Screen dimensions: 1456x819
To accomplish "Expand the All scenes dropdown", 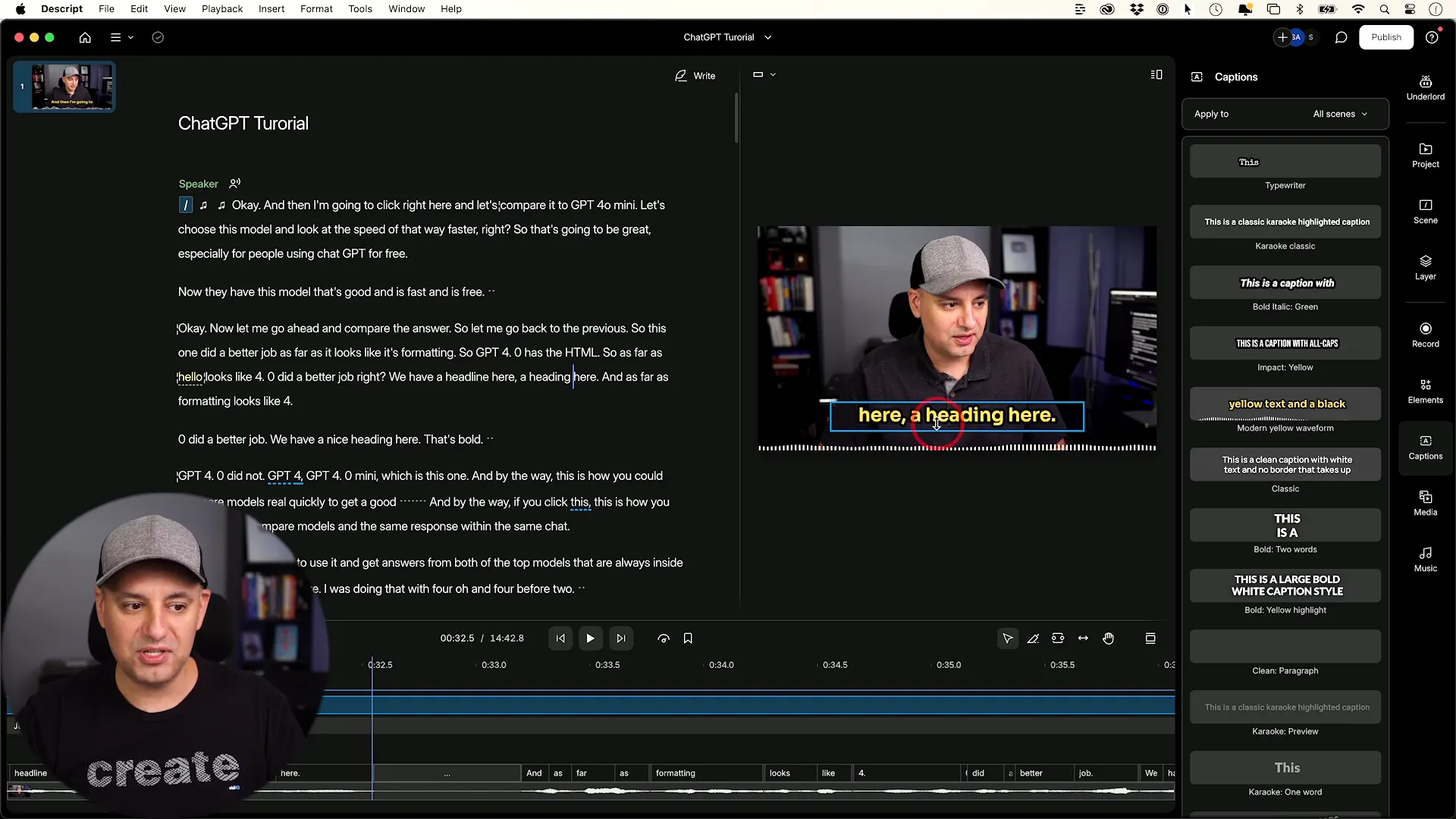I will click(x=1340, y=114).
